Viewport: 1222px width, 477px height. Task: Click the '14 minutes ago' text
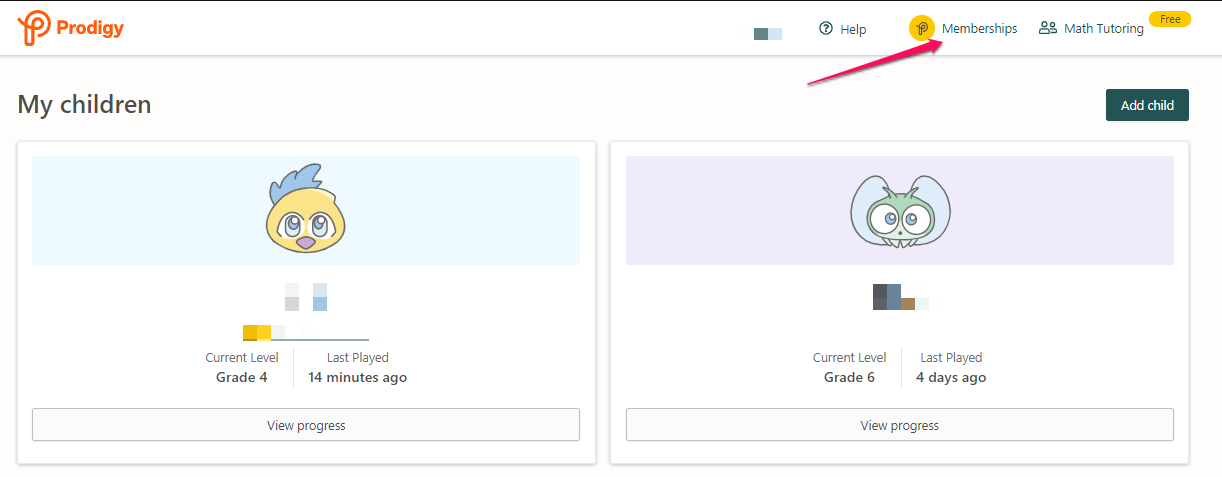pyautogui.click(x=357, y=377)
